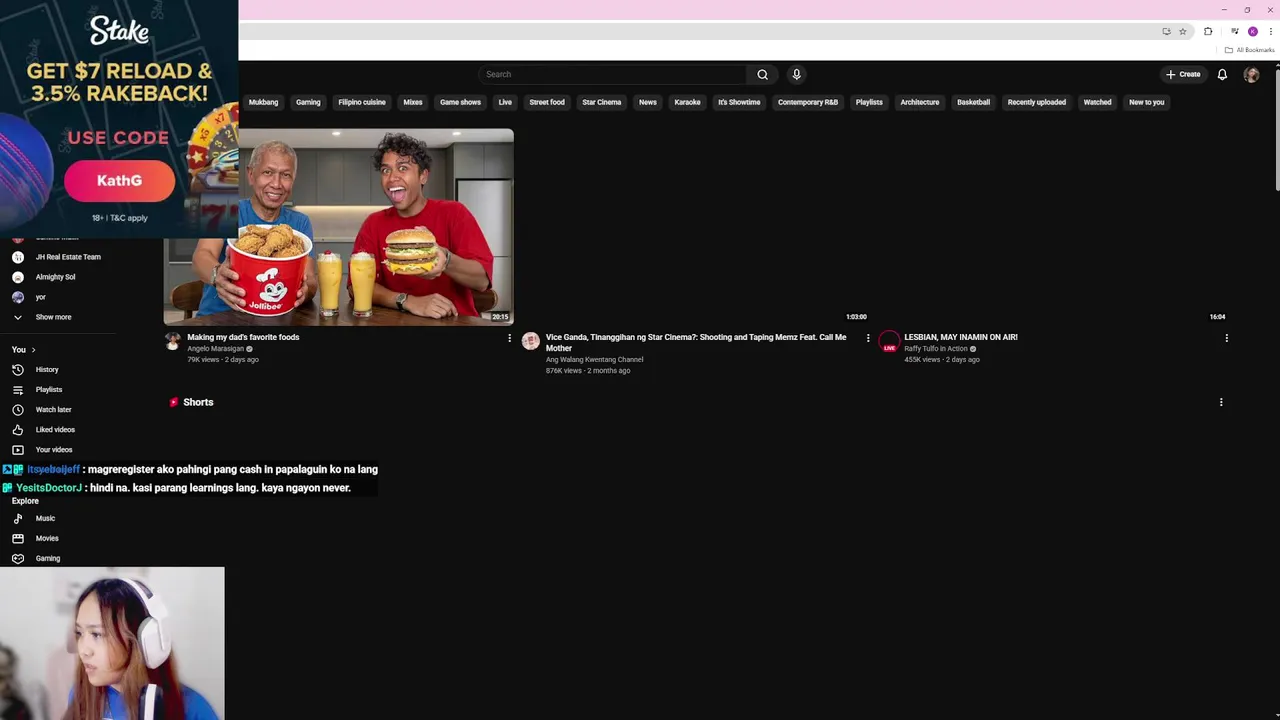Click the Watch later clock icon

pyautogui.click(x=17, y=409)
